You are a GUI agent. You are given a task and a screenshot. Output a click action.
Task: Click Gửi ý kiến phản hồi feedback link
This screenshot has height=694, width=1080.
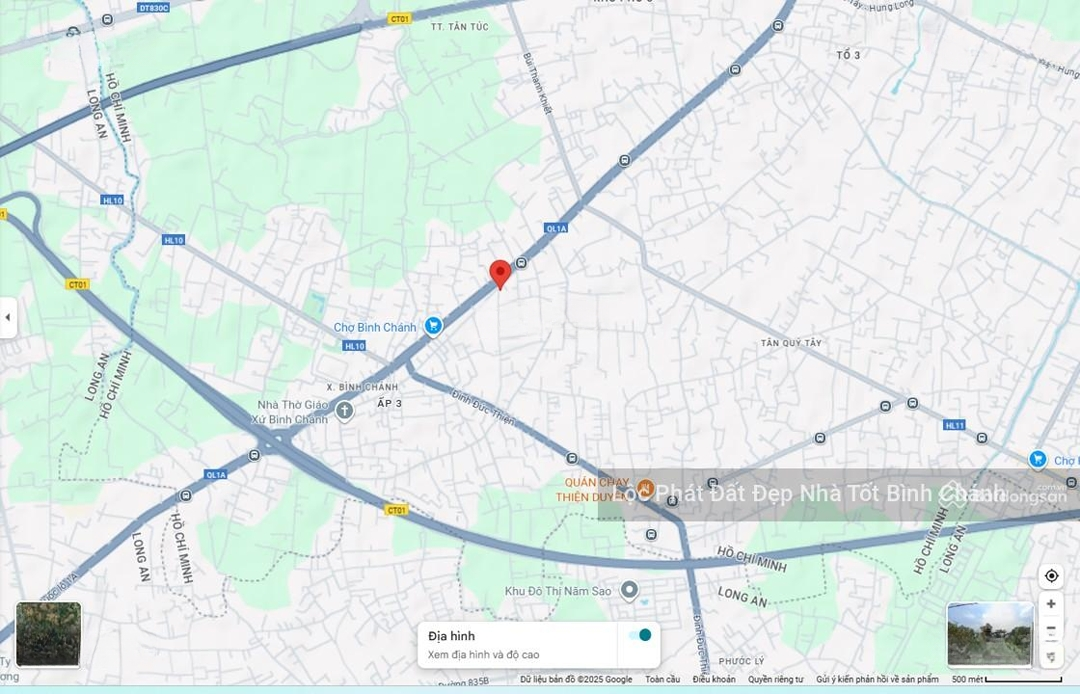pos(877,680)
